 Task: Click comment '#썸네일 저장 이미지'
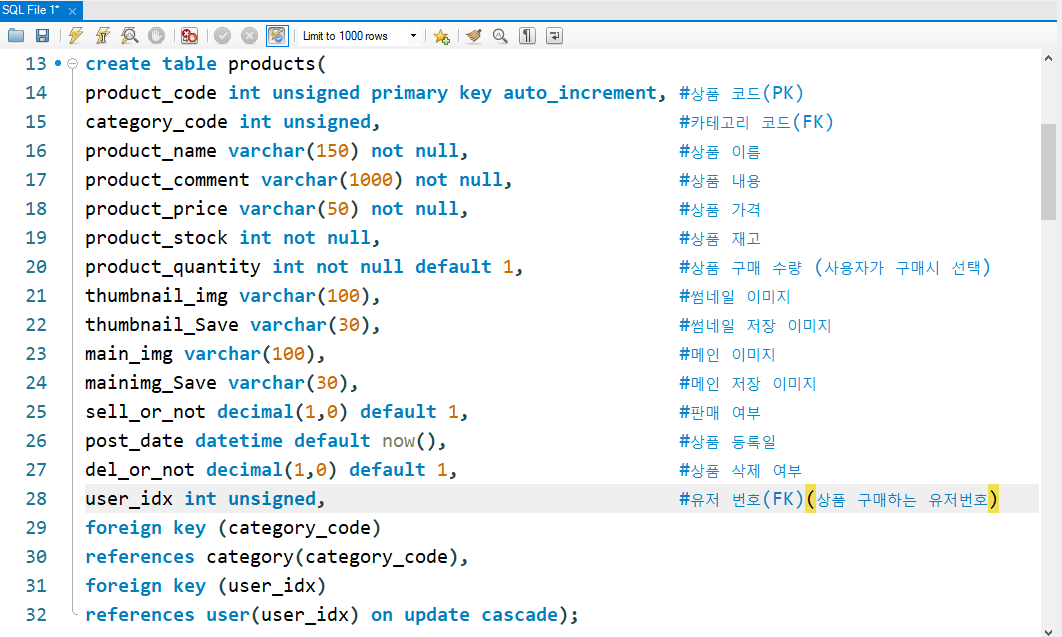click(755, 326)
